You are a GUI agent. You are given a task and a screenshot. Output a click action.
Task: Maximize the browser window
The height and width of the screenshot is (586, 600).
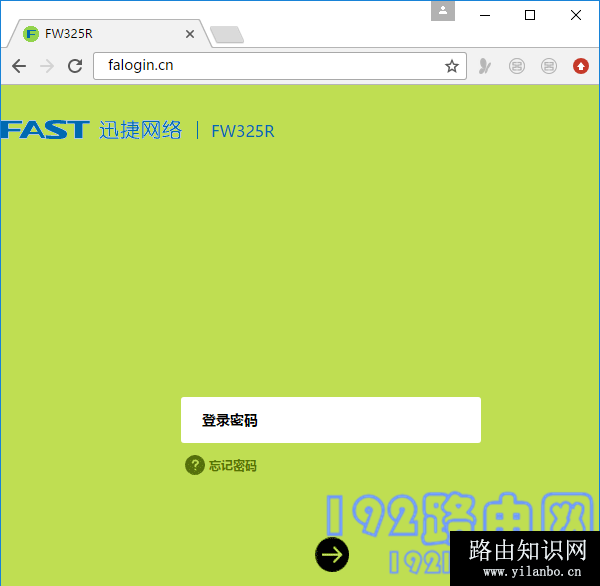pyautogui.click(x=530, y=15)
